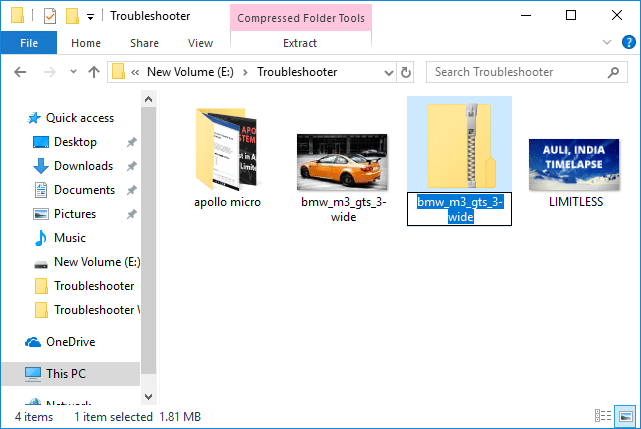The width and height of the screenshot is (641, 429).
Task: Expand the ribbon with the chevron
Action: point(607,42)
